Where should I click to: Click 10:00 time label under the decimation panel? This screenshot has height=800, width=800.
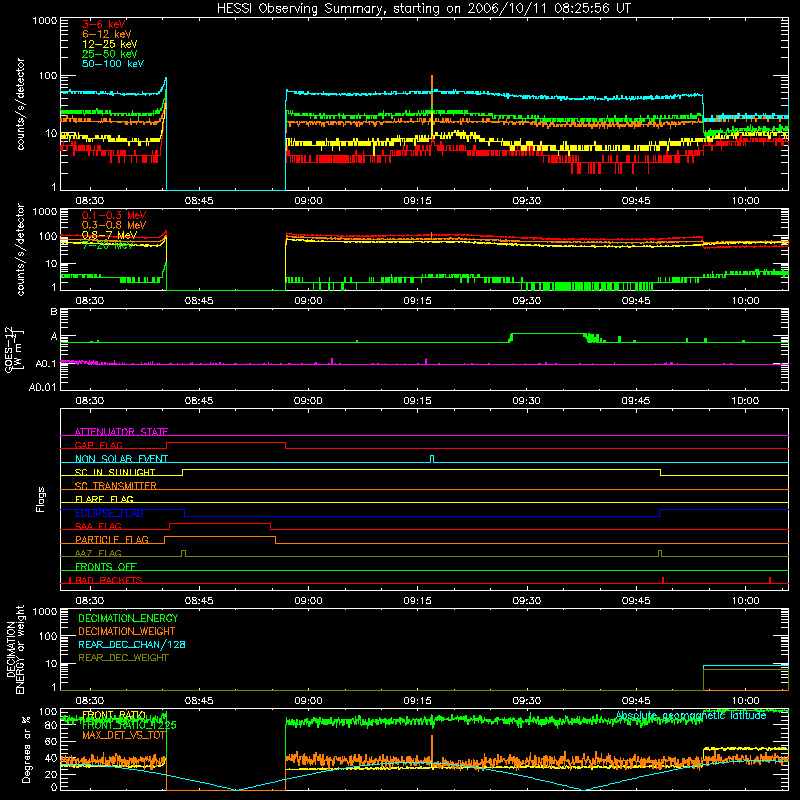pyautogui.click(x=745, y=701)
